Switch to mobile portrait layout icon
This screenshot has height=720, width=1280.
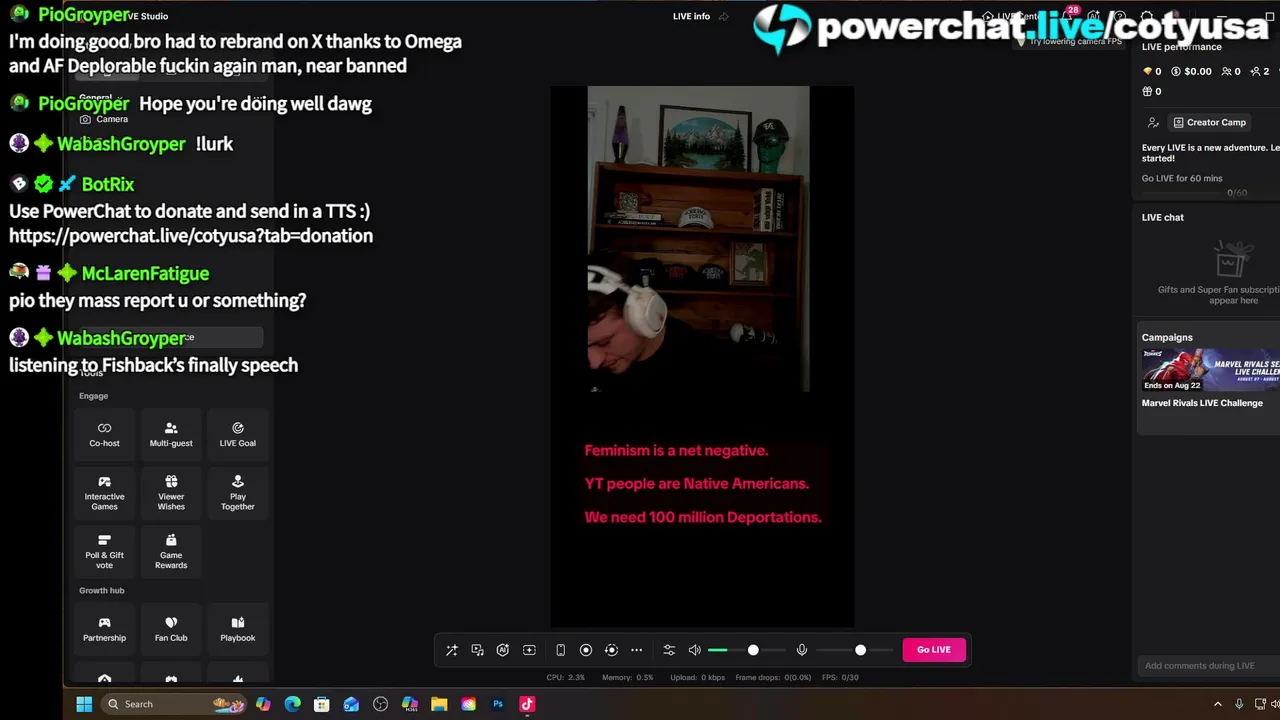point(560,650)
